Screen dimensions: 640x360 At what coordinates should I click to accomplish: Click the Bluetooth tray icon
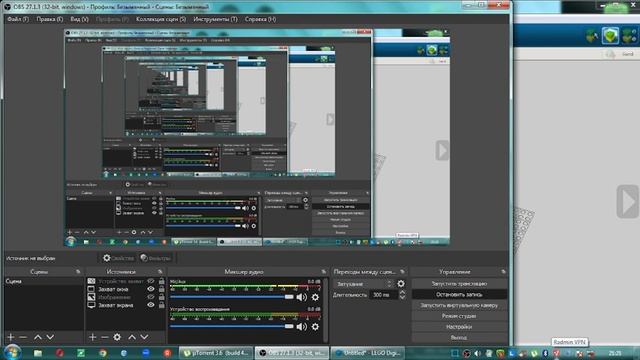tap(545, 353)
